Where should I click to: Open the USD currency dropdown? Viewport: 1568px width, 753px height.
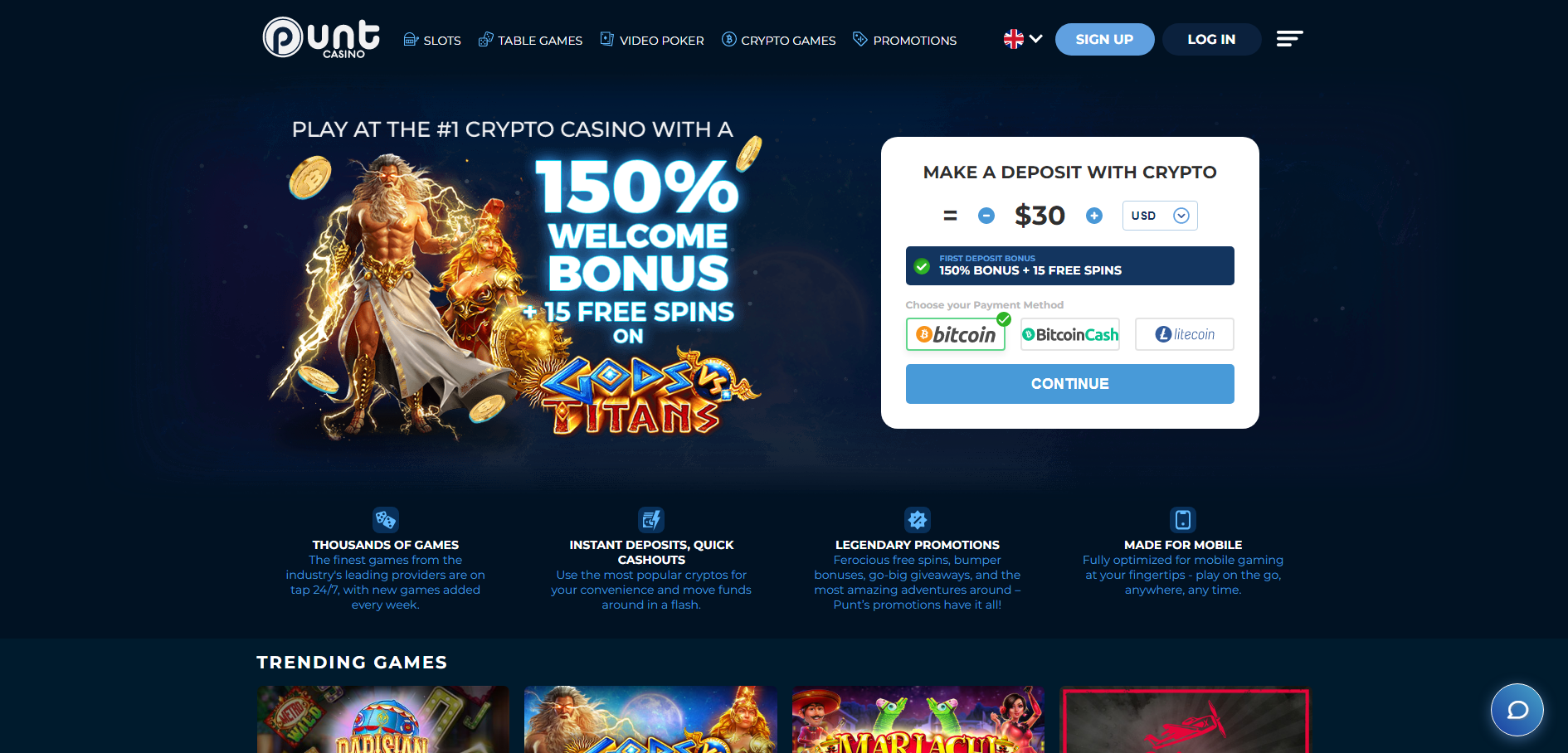(1160, 216)
